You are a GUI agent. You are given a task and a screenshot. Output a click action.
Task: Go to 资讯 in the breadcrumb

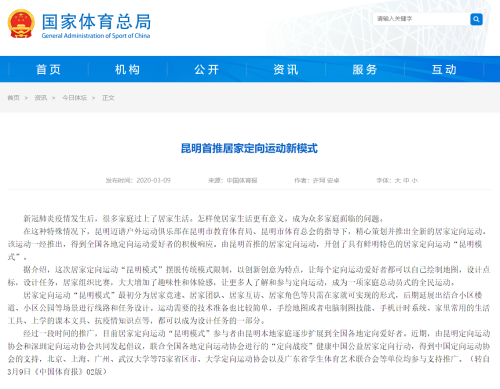click(x=41, y=98)
